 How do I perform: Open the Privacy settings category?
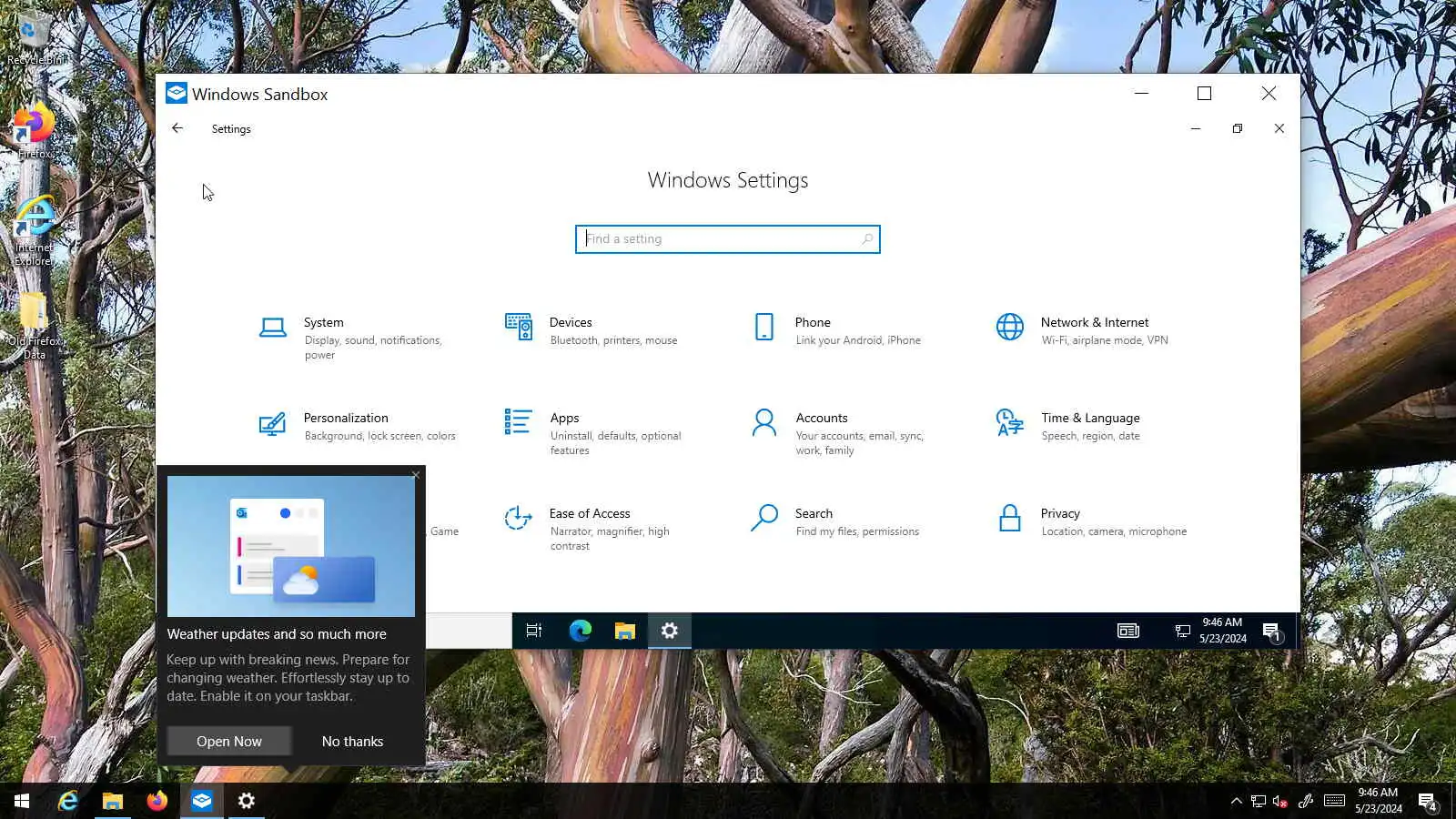1092,521
